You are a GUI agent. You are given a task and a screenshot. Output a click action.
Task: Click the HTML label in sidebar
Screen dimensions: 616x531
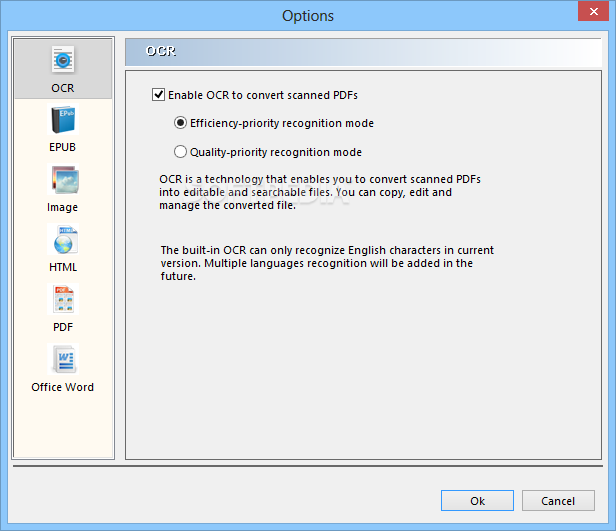[63, 267]
